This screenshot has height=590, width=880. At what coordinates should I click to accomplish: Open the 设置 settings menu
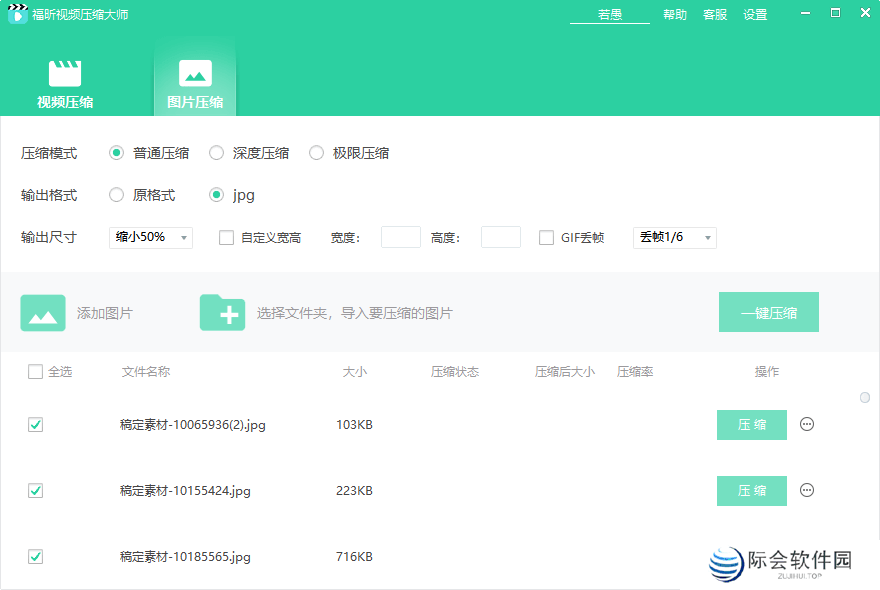[x=755, y=15]
